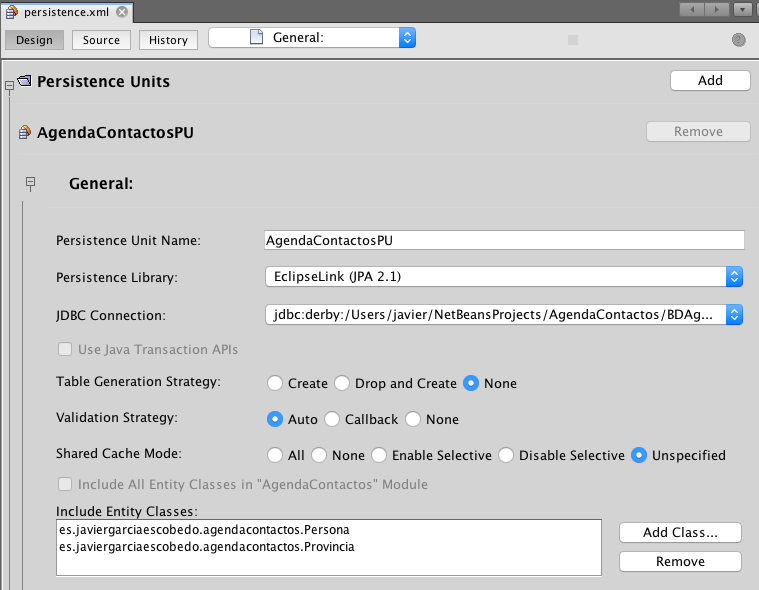Collapse the General section

pos(30,183)
